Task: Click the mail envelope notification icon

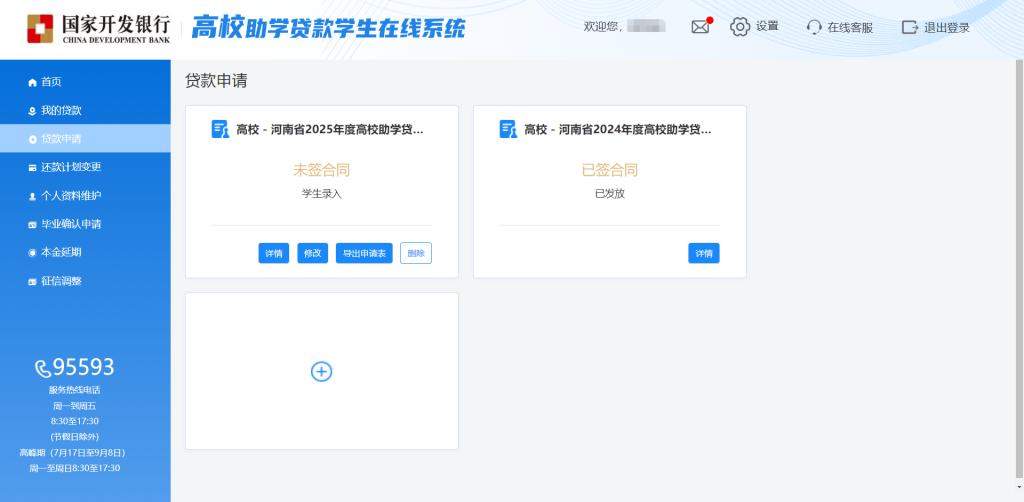Action: pos(700,27)
